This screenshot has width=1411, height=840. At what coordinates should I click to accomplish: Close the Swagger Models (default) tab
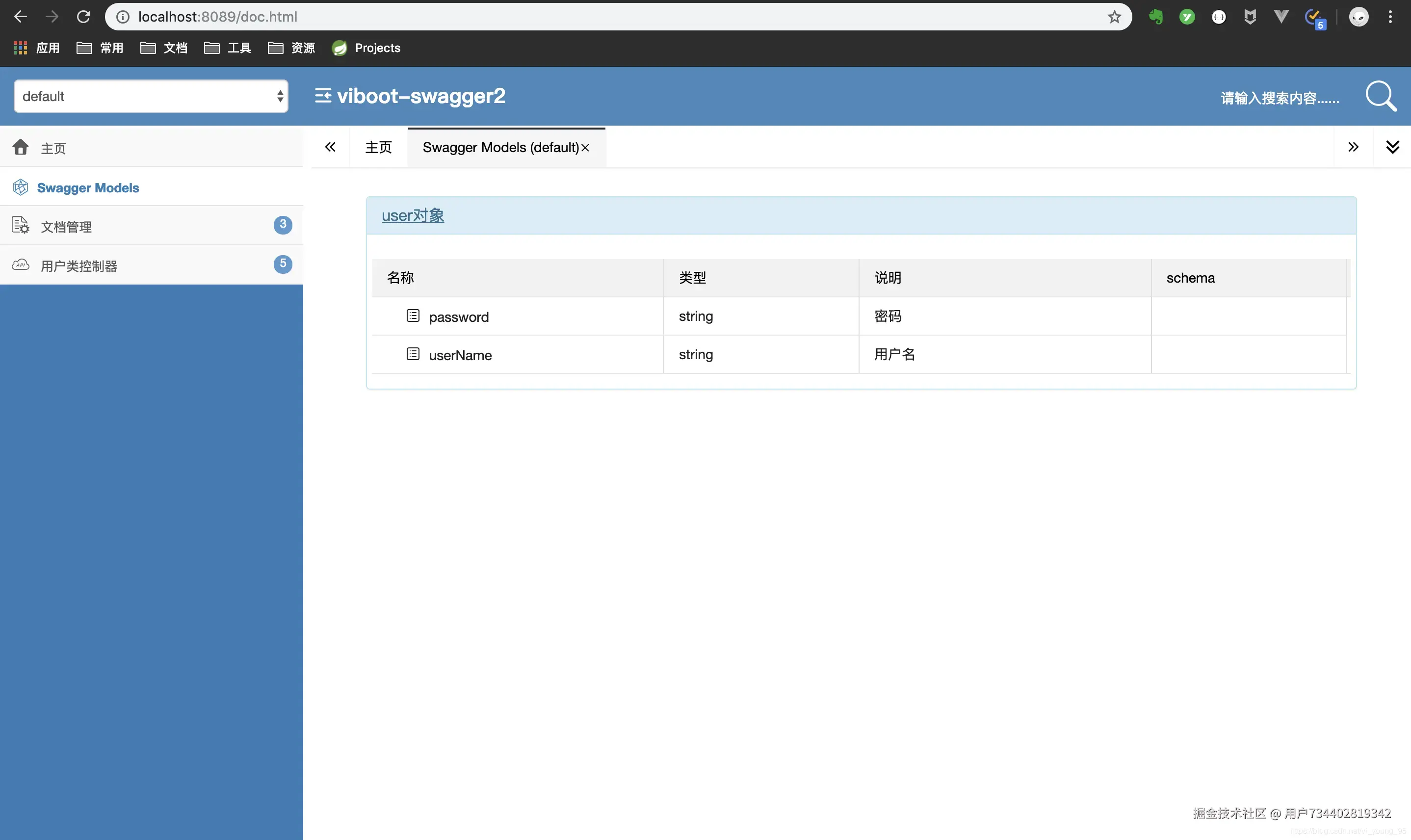585,148
